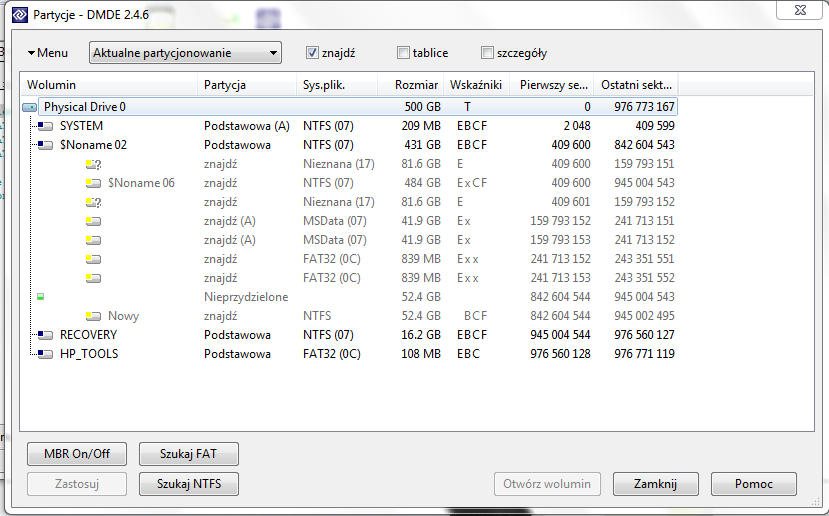
Task: Click the 108 MB size value
Action: pos(421,354)
